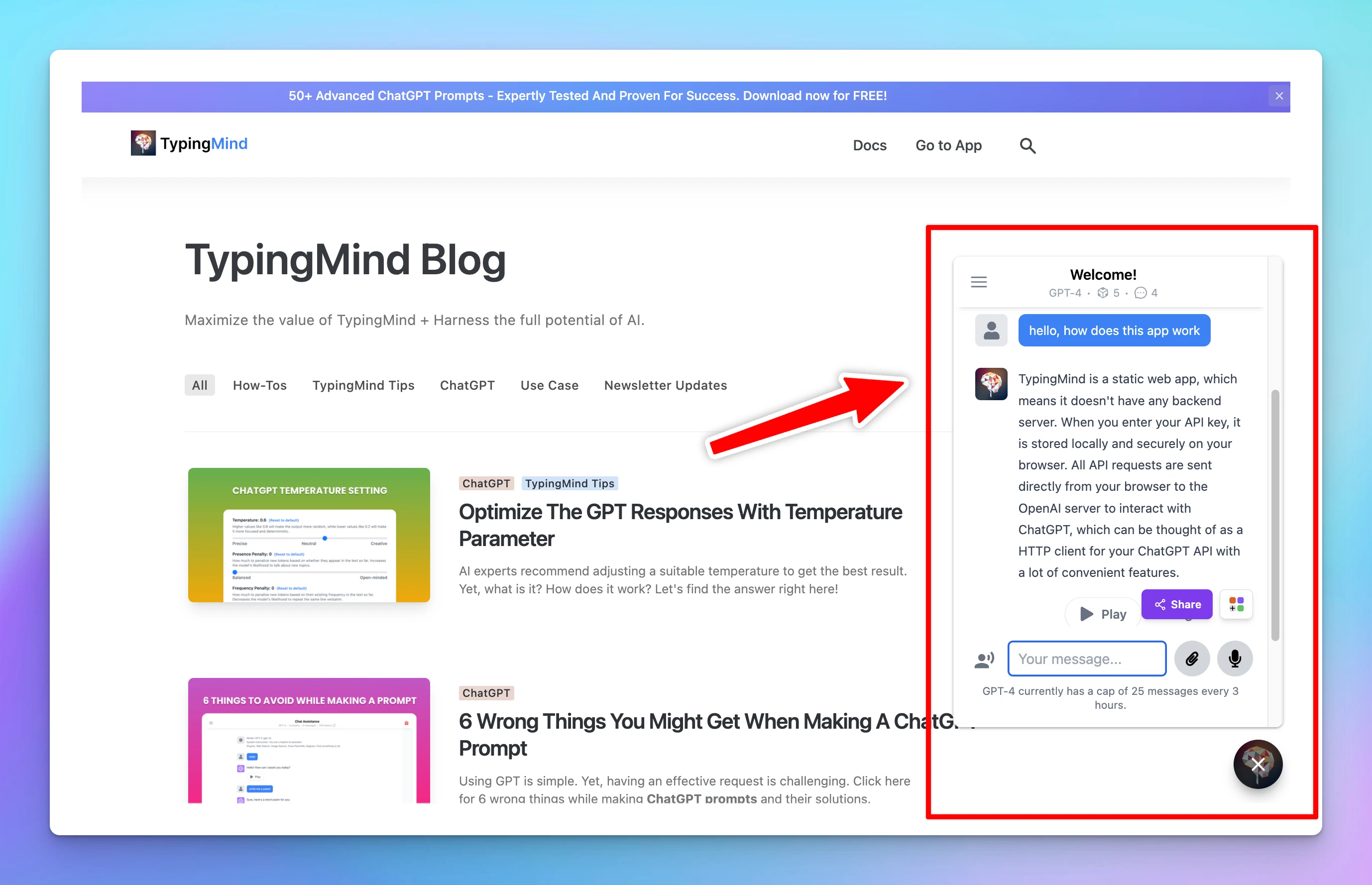The width and height of the screenshot is (1372, 885).
Task: Click the text-to-speech speaker icon
Action: tap(984, 660)
